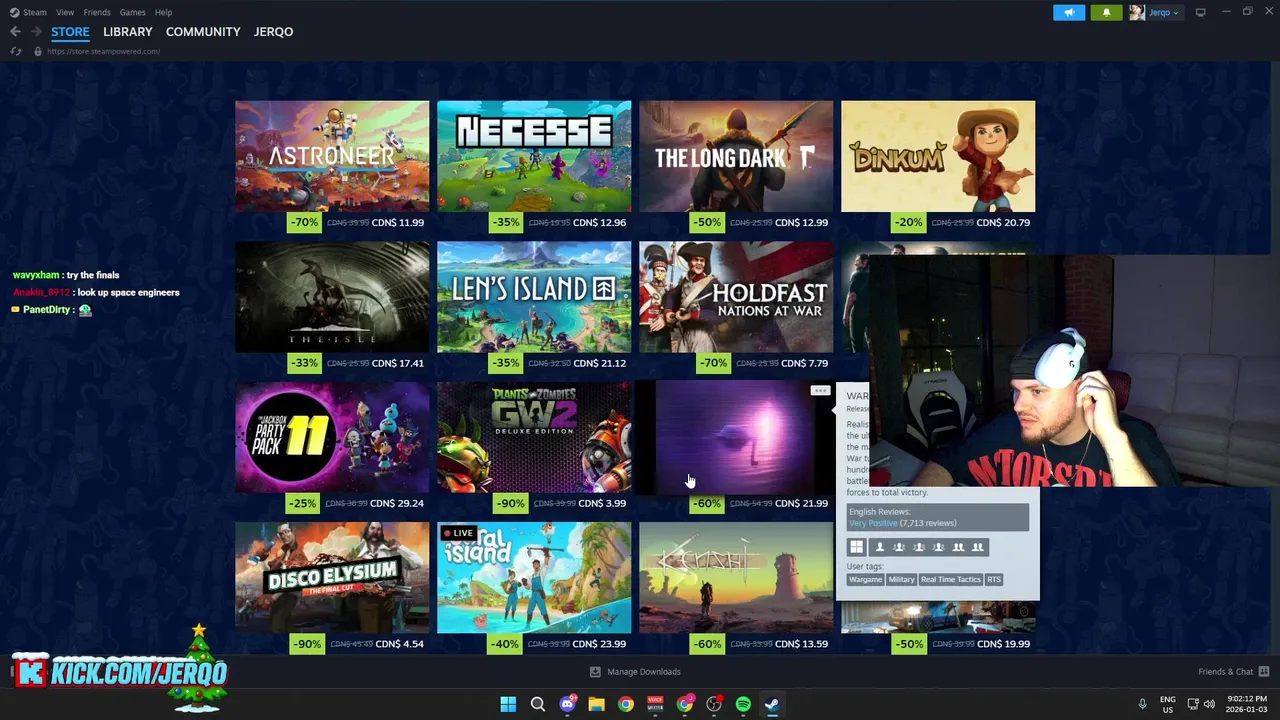1280x720 pixels.
Task: Reload the store page
Action: point(15,51)
